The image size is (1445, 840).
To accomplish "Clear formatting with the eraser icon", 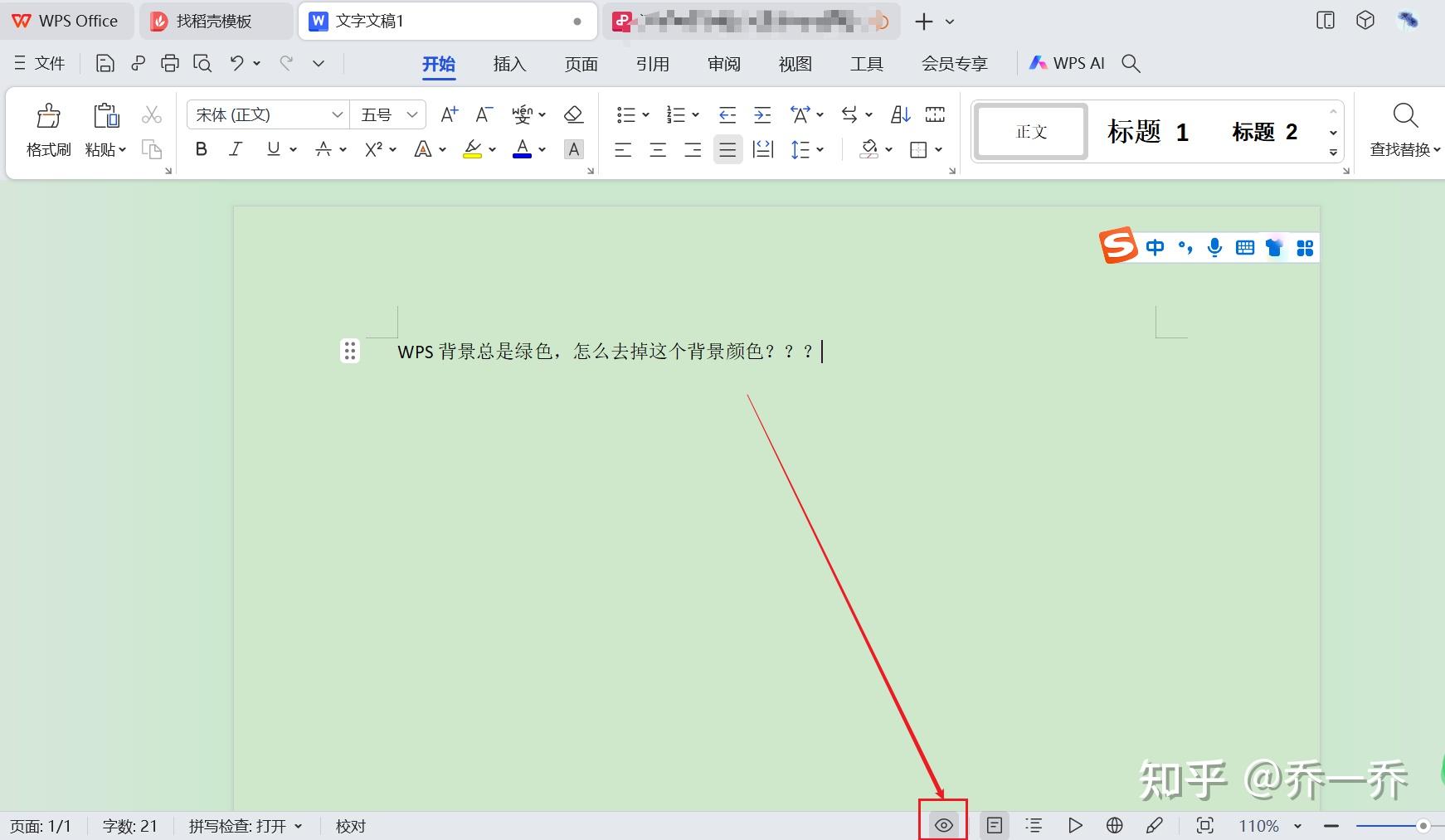I will pos(573,114).
